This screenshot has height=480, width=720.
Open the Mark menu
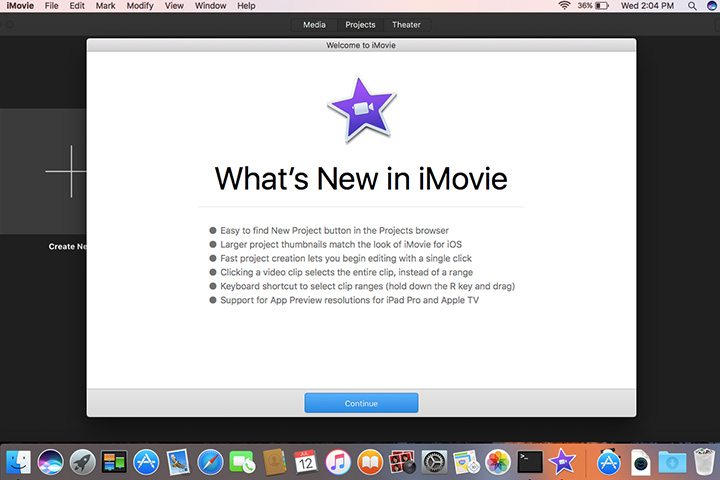105,6
